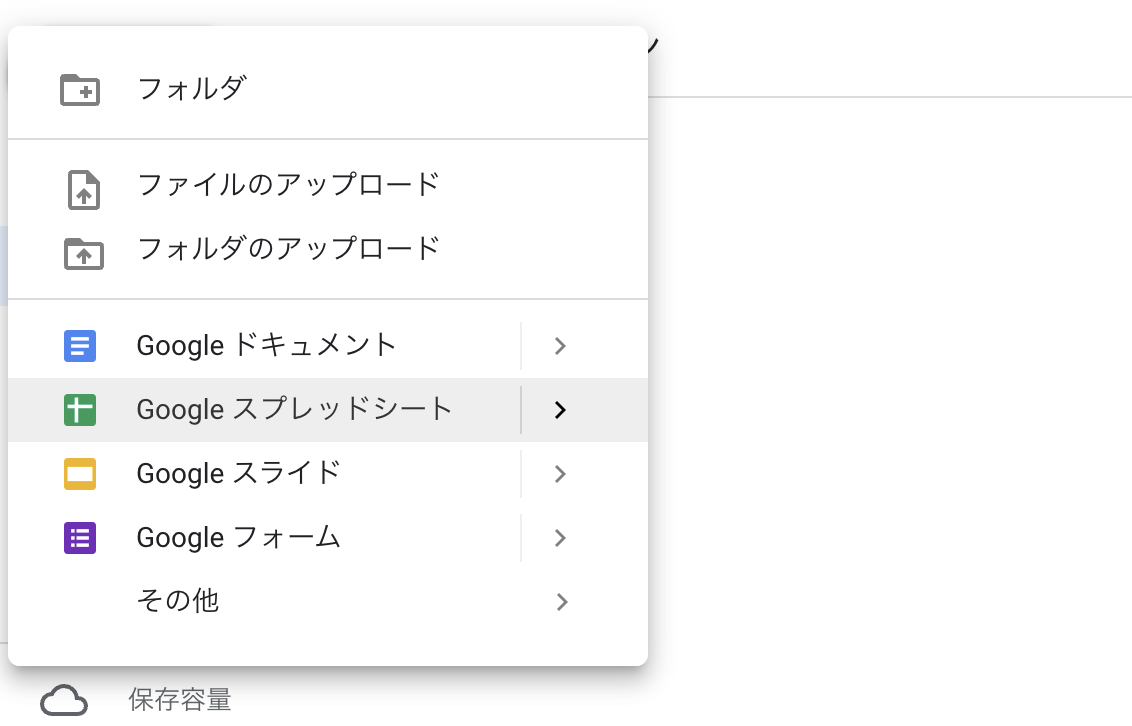The width and height of the screenshot is (1132, 726).
Task: Open the 保存容量 storage link
Action: 180,699
